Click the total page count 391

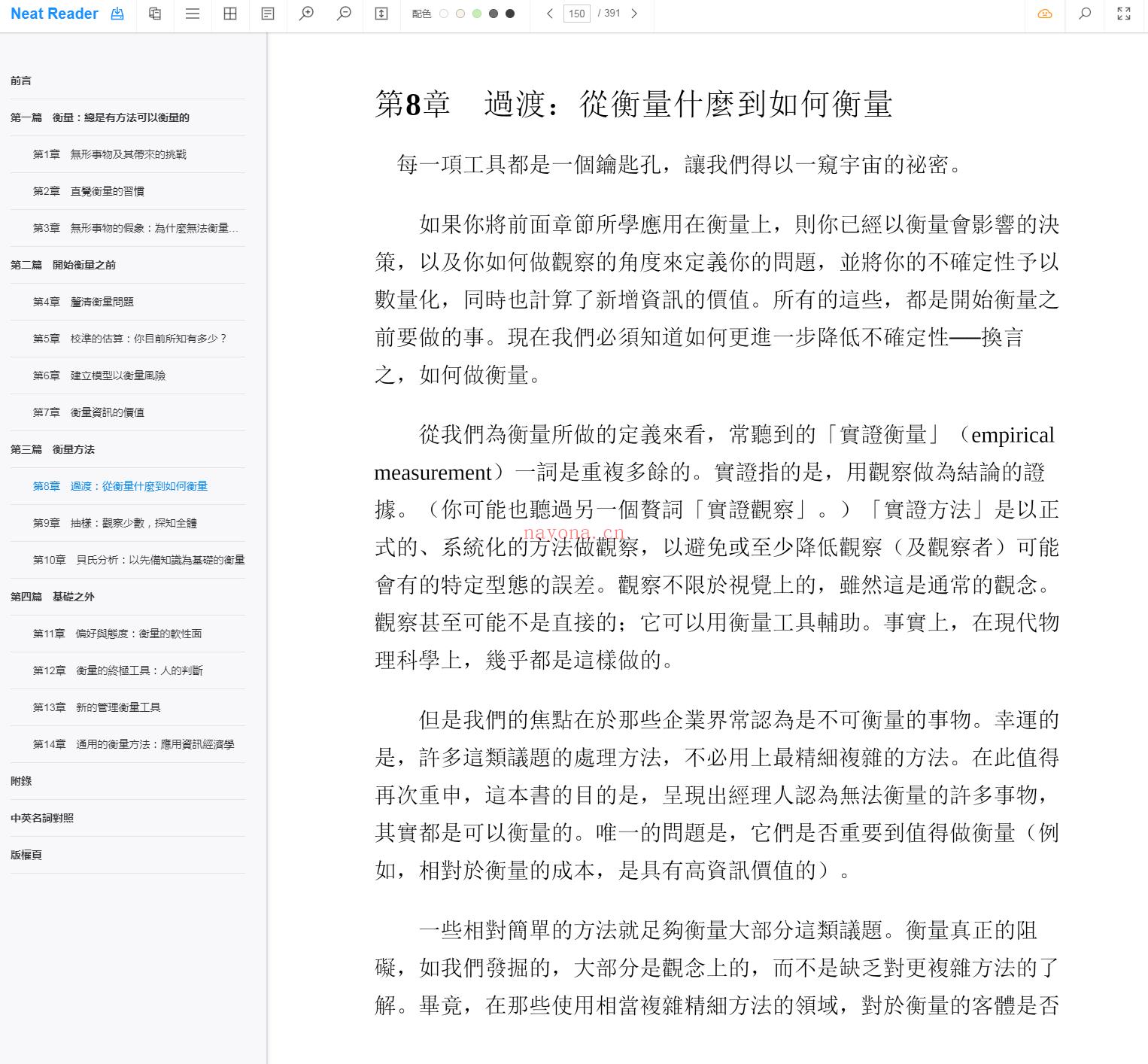pyautogui.click(x=612, y=14)
